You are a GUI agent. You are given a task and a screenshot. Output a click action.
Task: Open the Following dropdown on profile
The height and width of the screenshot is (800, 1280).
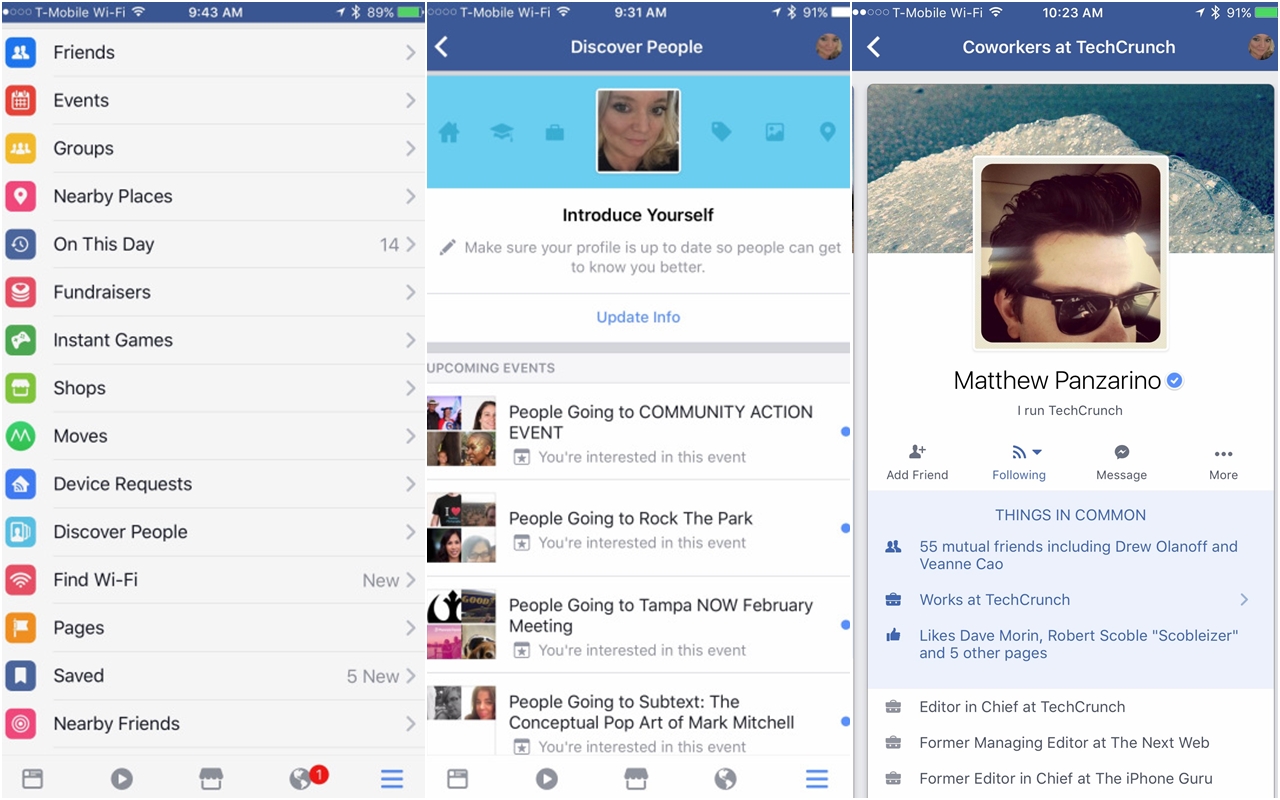point(1019,463)
